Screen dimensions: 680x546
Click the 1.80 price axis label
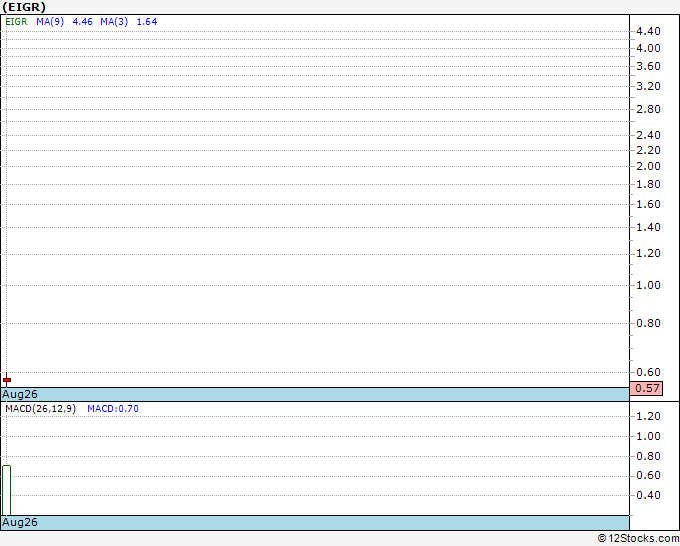click(648, 184)
